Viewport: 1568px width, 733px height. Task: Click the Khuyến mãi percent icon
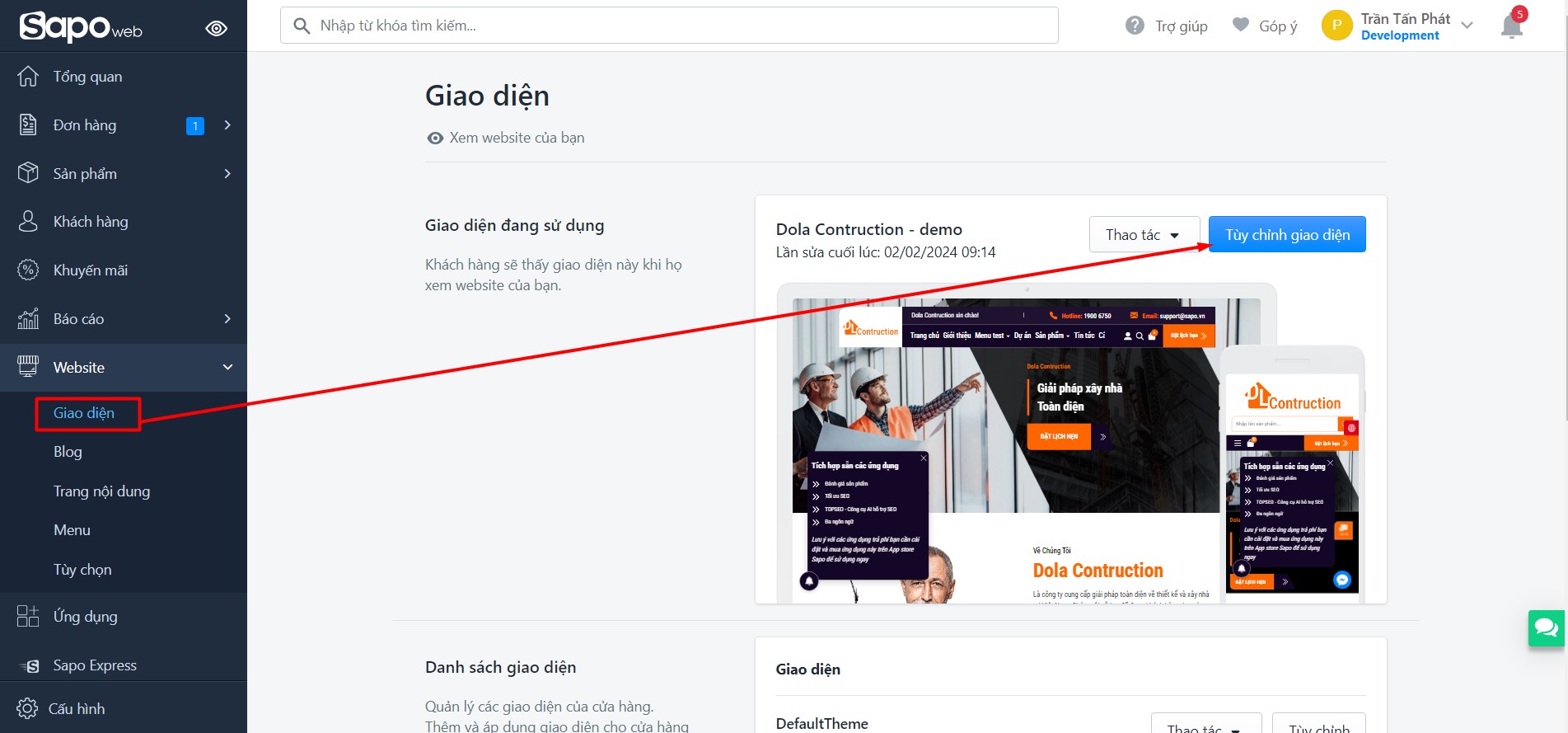tap(28, 270)
